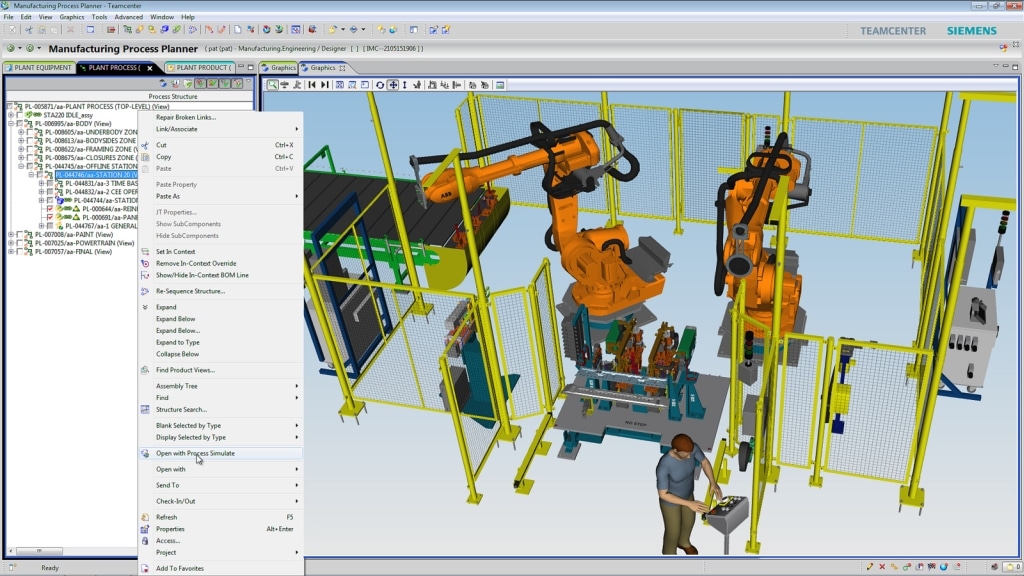Expand the PL-007025 POWERTRAIN node
This screenshot has height=576, width=1024.
point(11,243)
